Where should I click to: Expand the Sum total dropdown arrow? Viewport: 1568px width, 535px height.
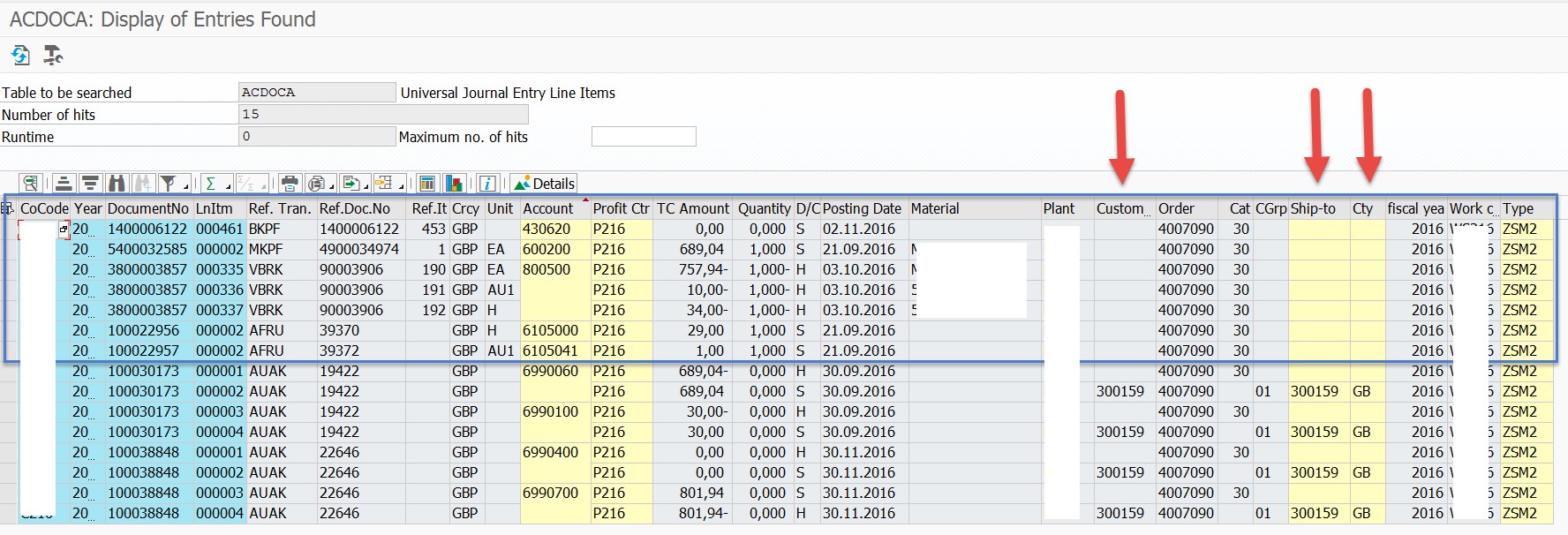[229, 186]
